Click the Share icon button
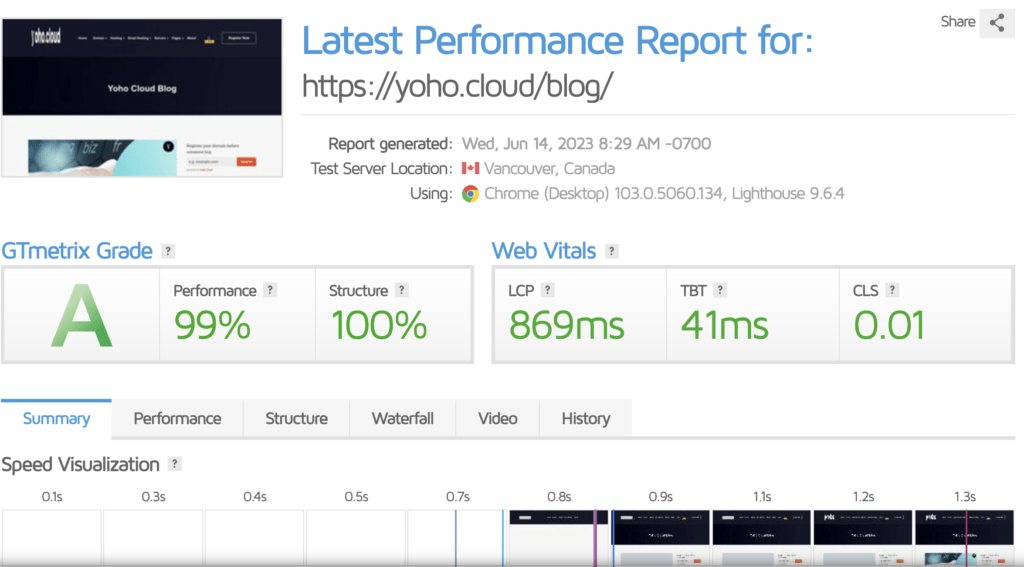 [996, 23]
